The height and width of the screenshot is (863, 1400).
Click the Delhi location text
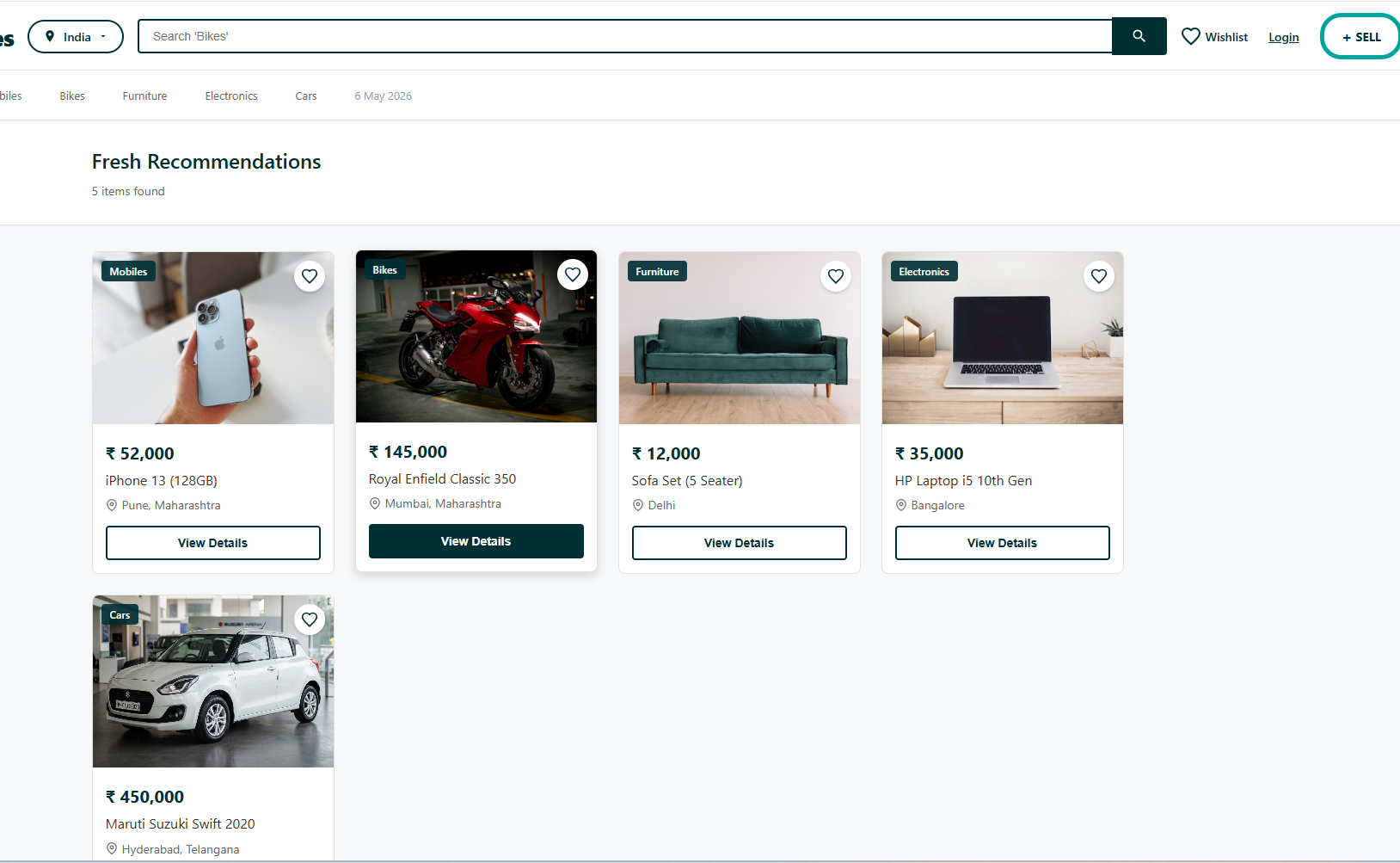[662, 506]
